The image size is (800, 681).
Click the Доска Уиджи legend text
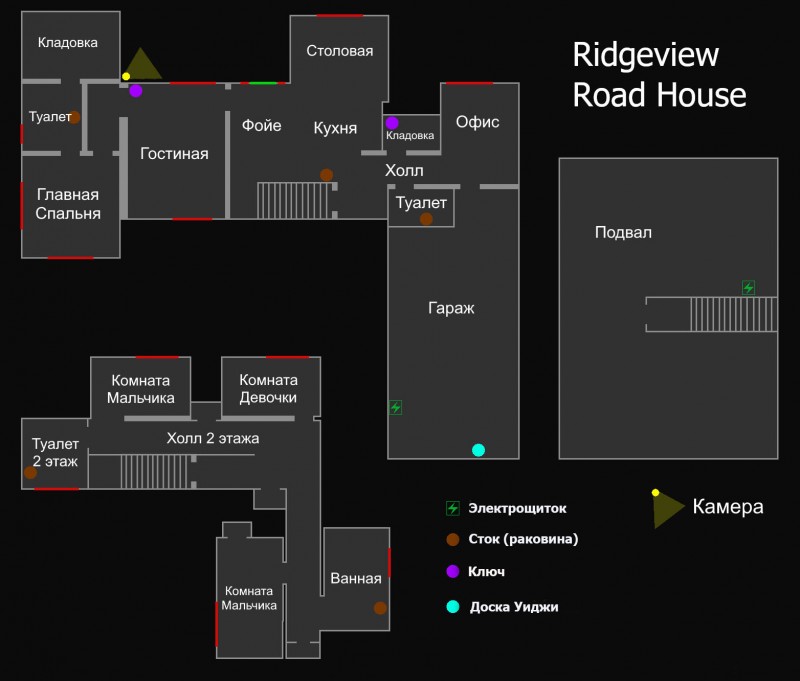[514, 607]
